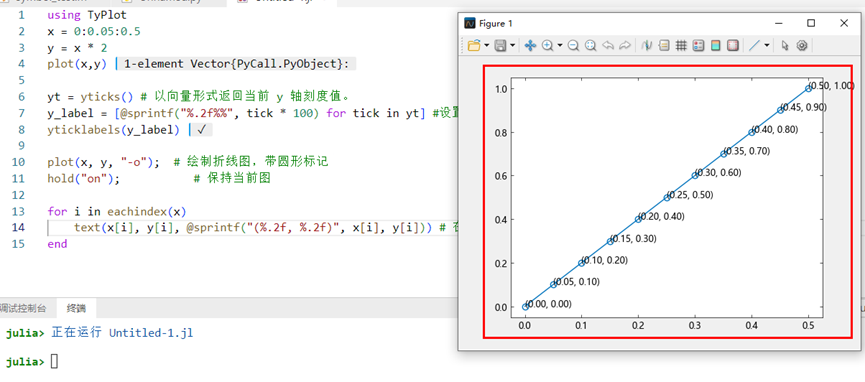Viewport: 865px width, 382px height.
Task: Switch to the 终端 terminal tab
Action: [76, 309]
